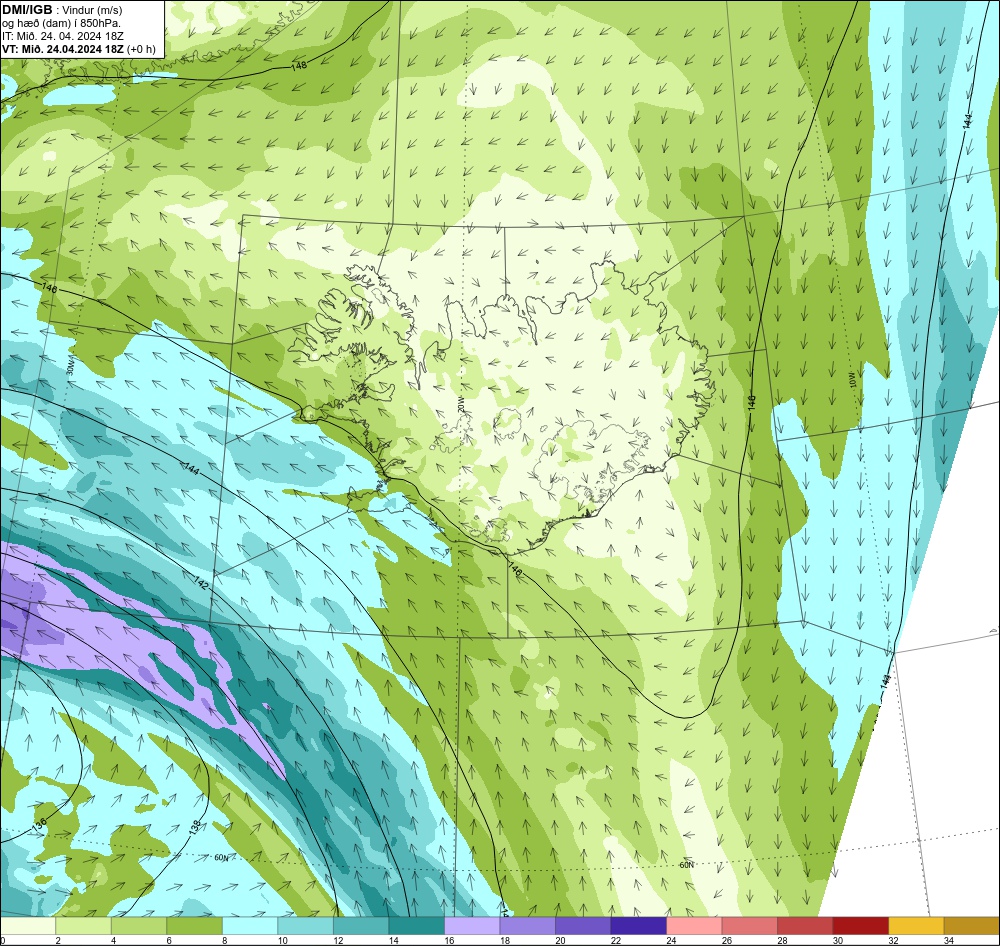Click the green 6–8 m/s legend swatch
This screenshot has height=946, width=1000.
(195, 926)
